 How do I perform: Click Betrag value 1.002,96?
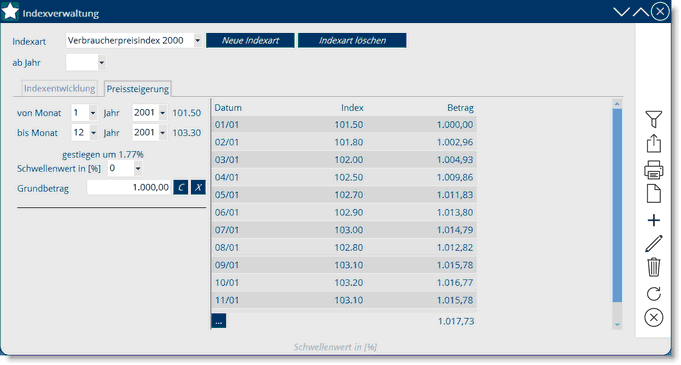pos(455,142)
